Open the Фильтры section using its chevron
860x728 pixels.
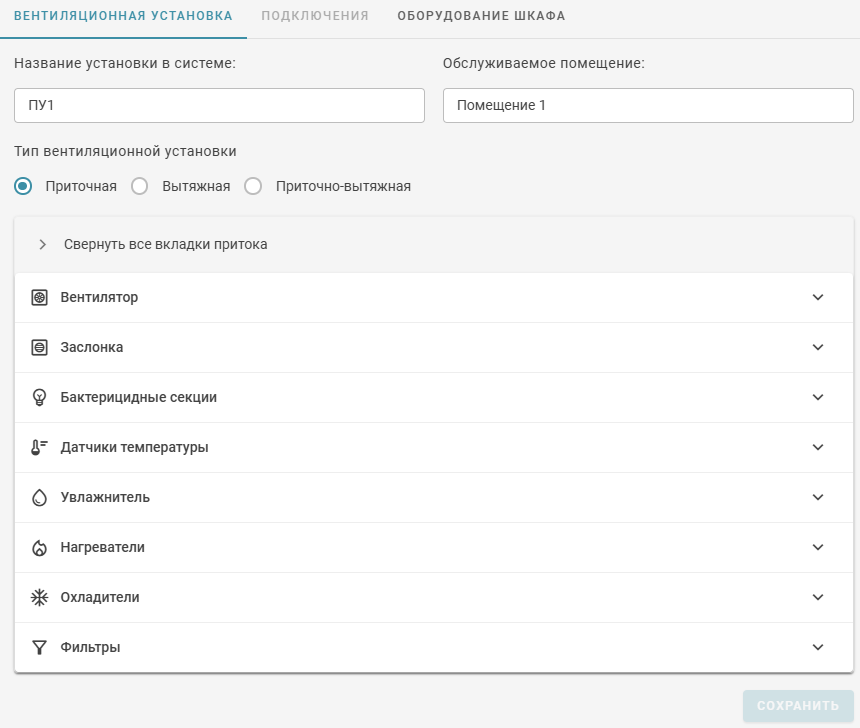coord(818,648)
